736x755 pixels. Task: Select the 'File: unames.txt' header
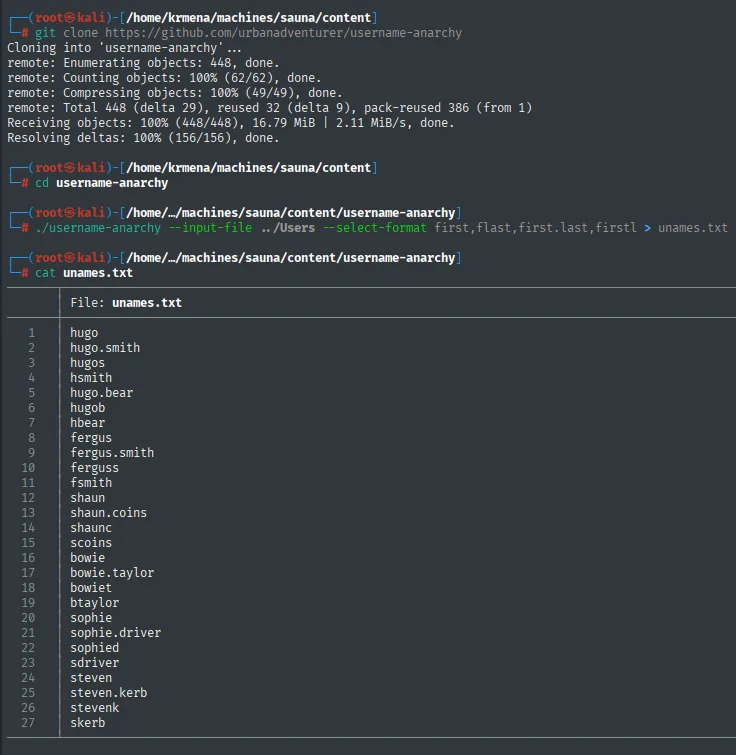[126, 303]
